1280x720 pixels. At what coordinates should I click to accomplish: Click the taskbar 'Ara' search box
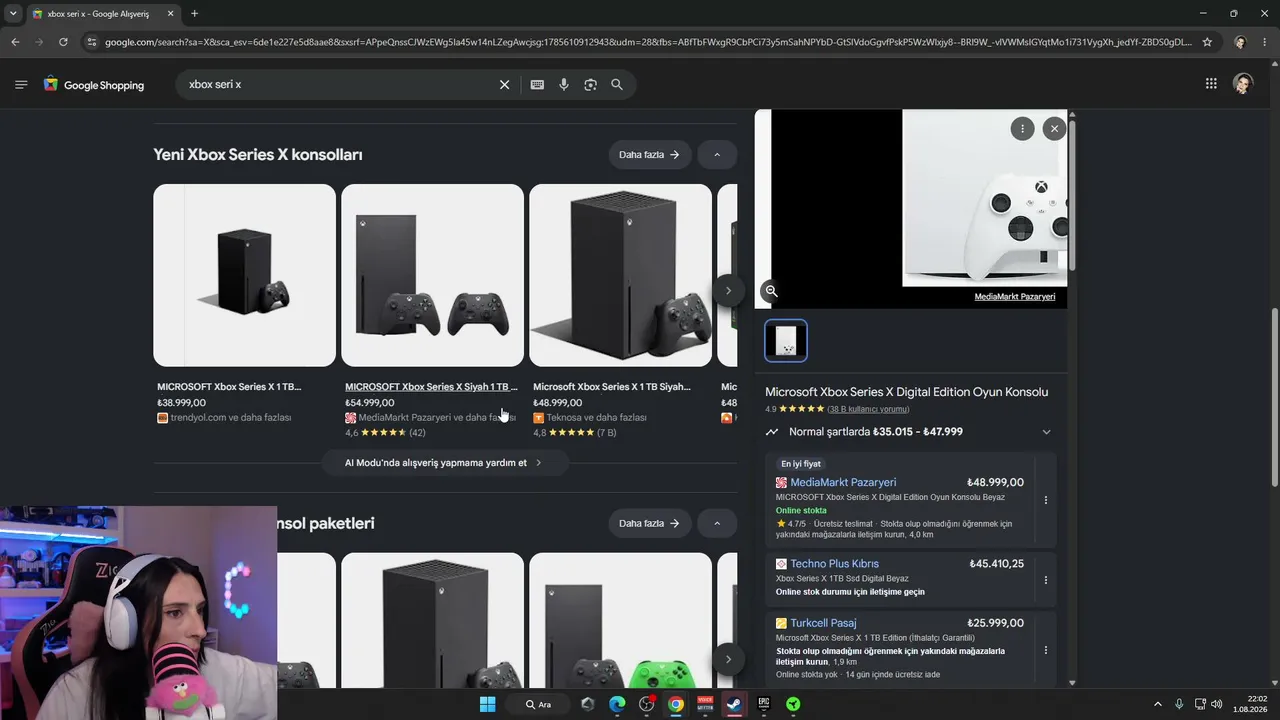point(539,704)
